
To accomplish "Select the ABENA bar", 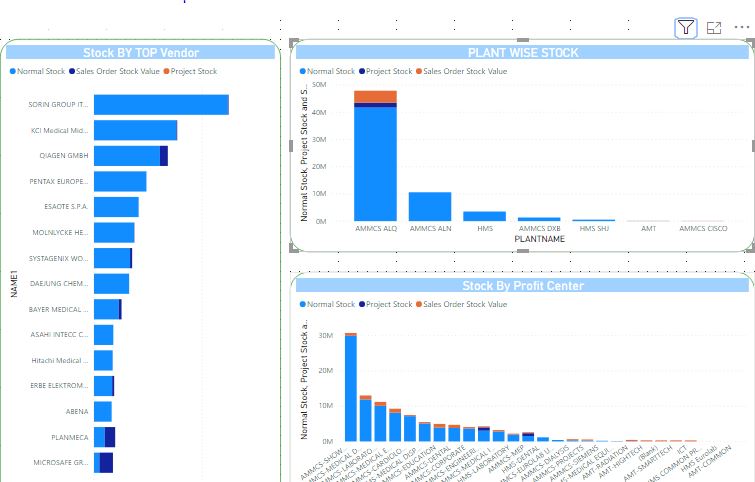I will [x=103, y=412].
